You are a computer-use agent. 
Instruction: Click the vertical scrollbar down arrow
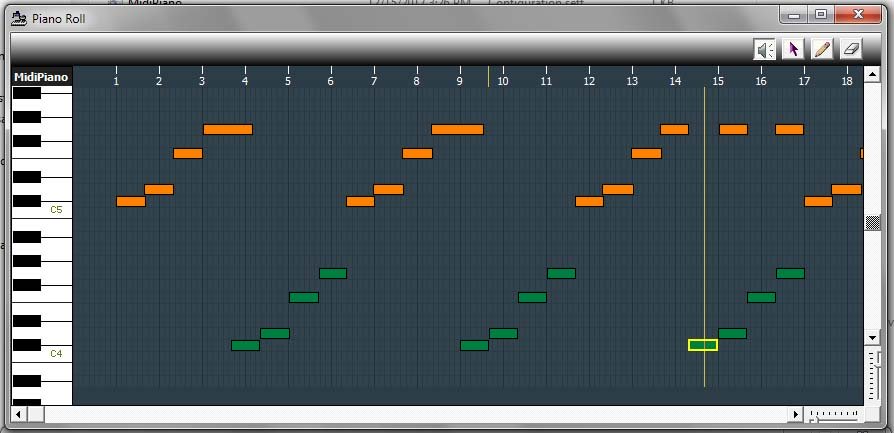[x=872, y=338]
